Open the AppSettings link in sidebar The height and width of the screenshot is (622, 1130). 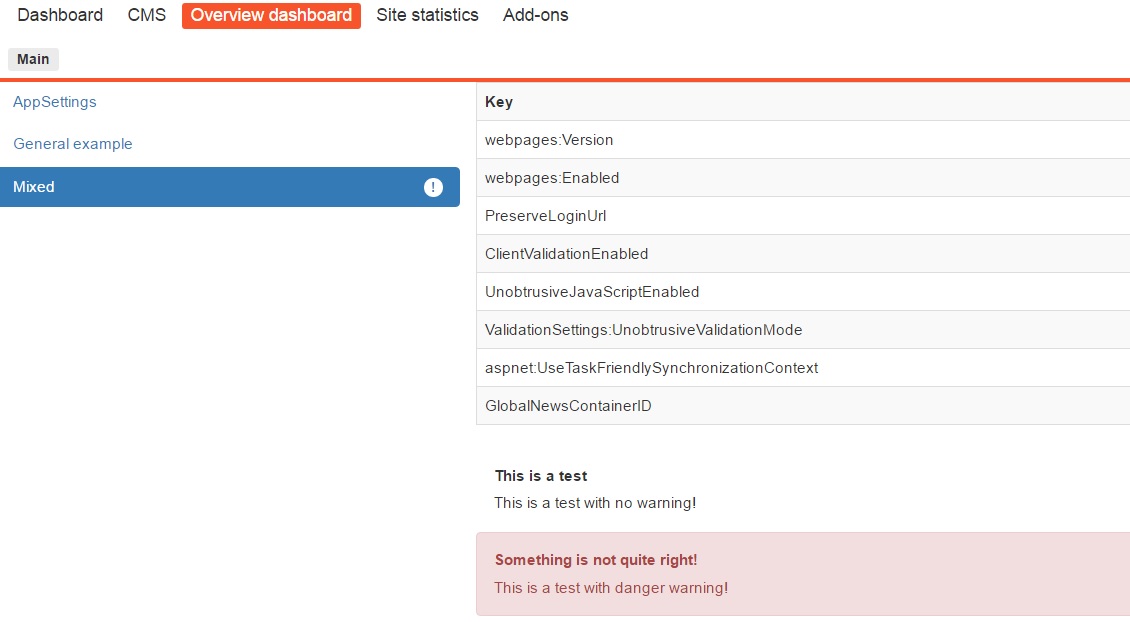pyautogui.click(x=55, y=102)
